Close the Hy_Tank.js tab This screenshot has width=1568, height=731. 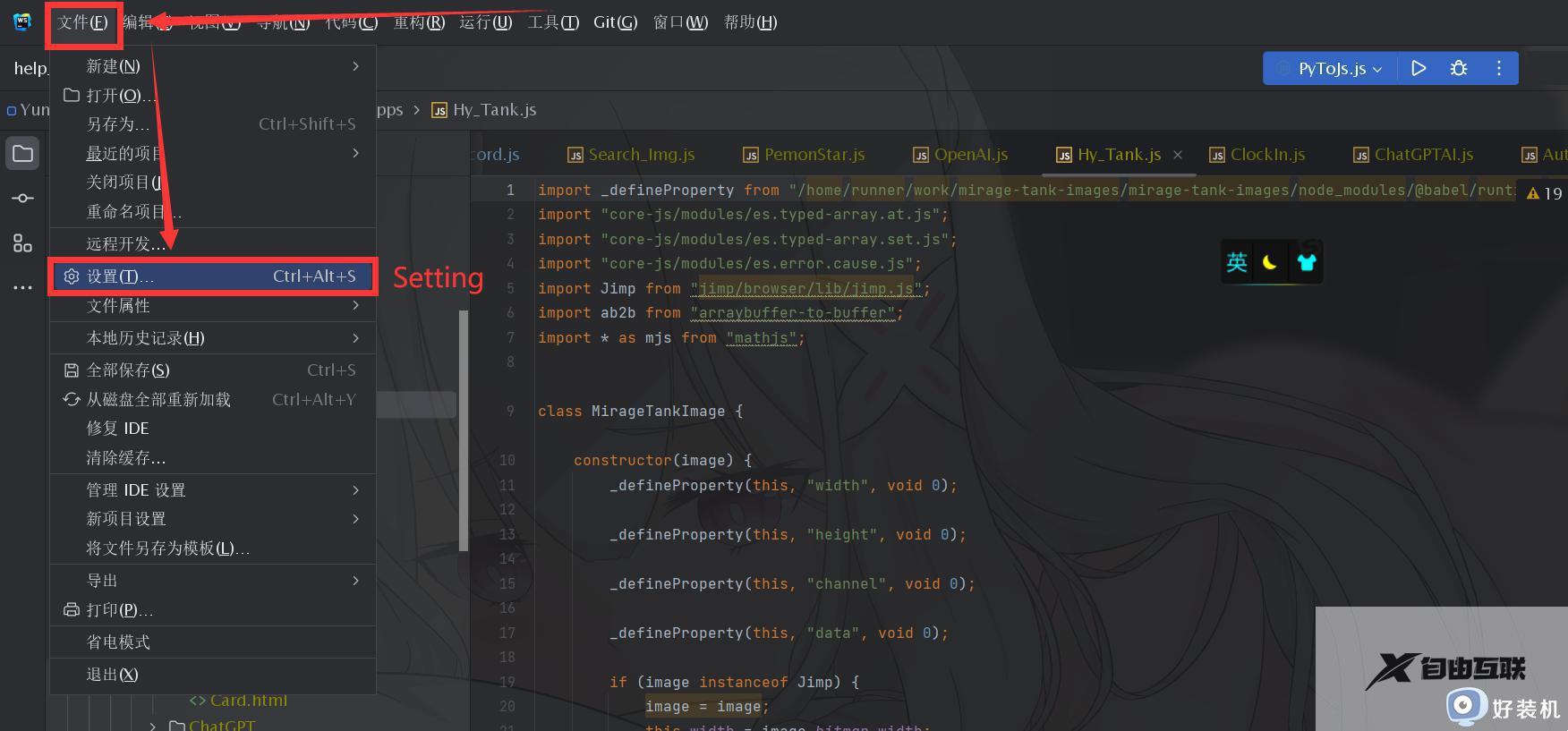(x=1178, y=155)
